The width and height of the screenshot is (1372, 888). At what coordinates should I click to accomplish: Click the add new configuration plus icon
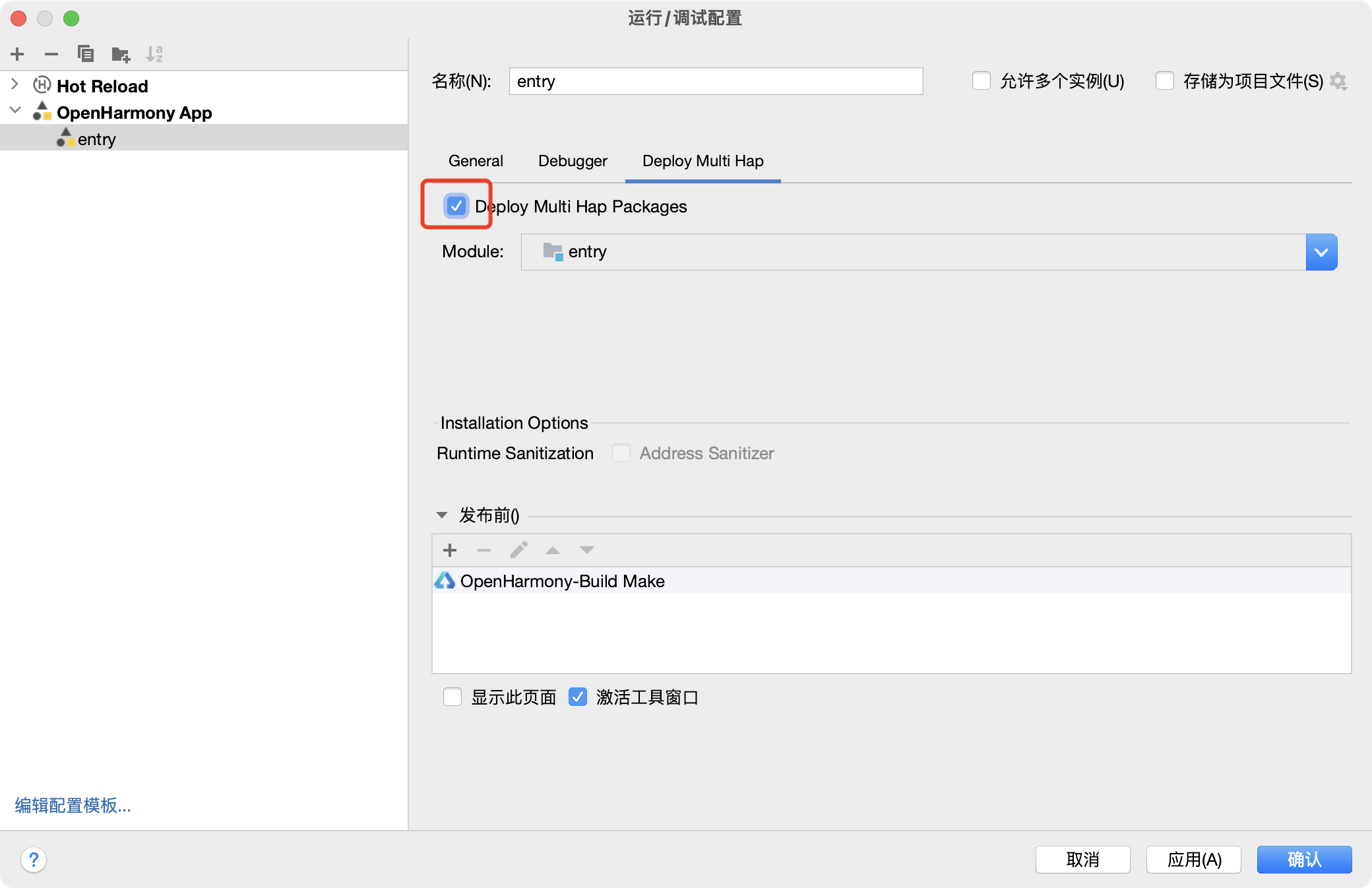[18, 54]
